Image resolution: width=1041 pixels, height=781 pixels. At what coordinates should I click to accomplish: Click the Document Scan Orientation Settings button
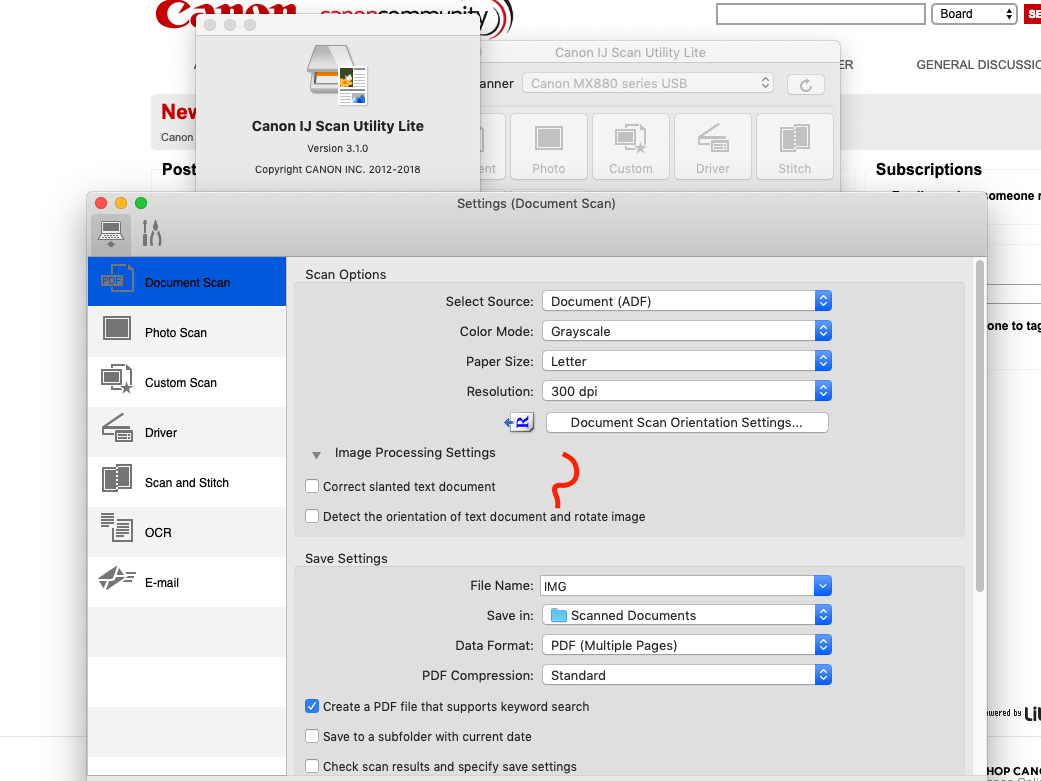pos(687,422)
